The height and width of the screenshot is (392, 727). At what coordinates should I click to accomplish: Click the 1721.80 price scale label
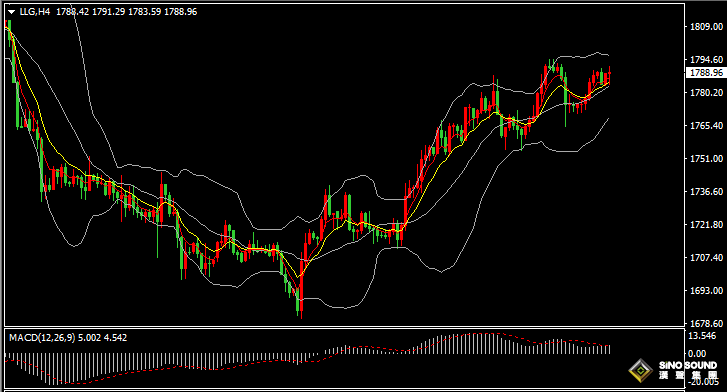tap(706, 225)
